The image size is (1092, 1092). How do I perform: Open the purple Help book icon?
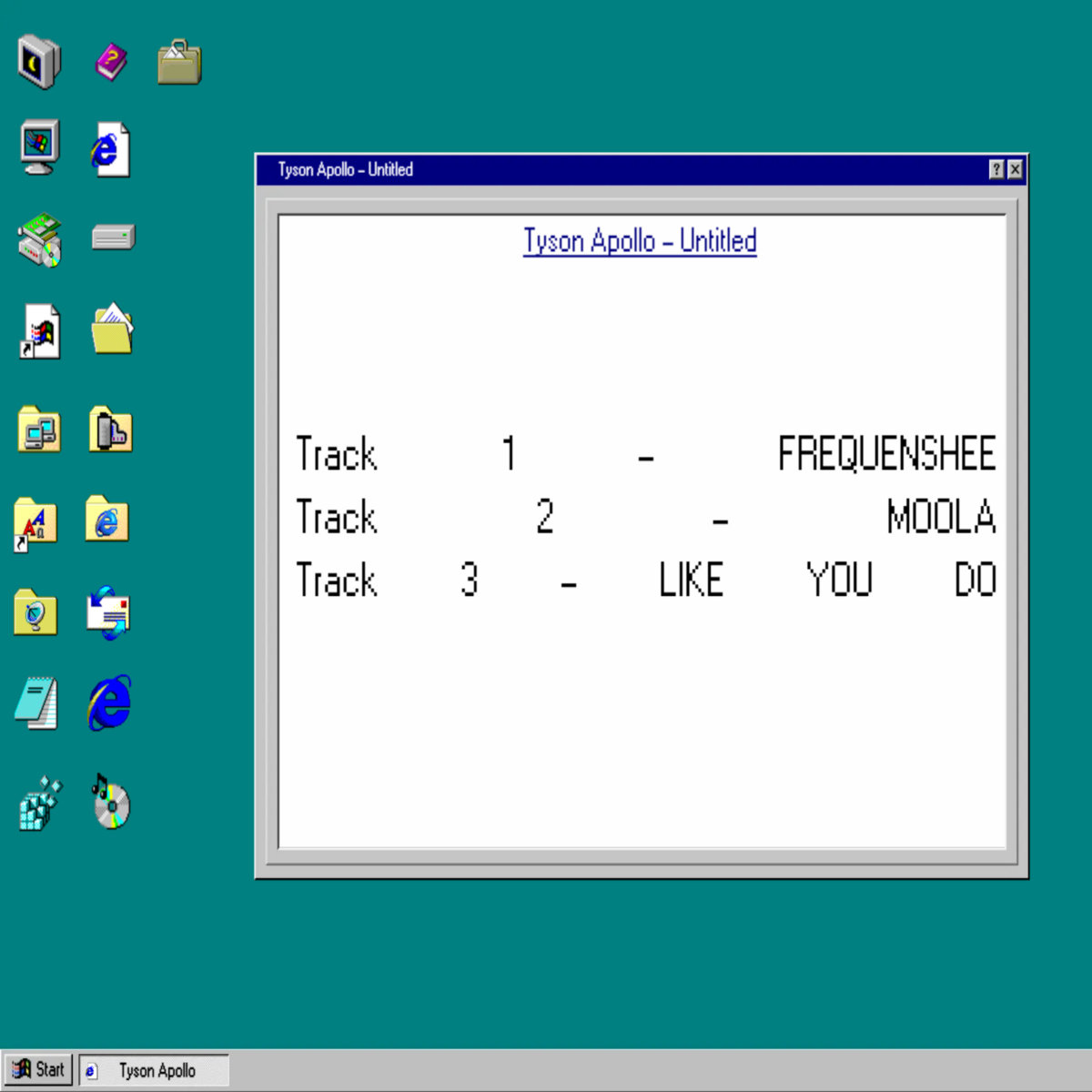pyautogui.click(x=111, y=63)
